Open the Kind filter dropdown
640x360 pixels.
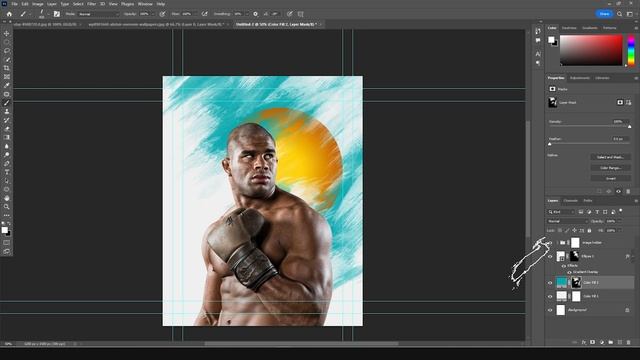tap(562, 212)
